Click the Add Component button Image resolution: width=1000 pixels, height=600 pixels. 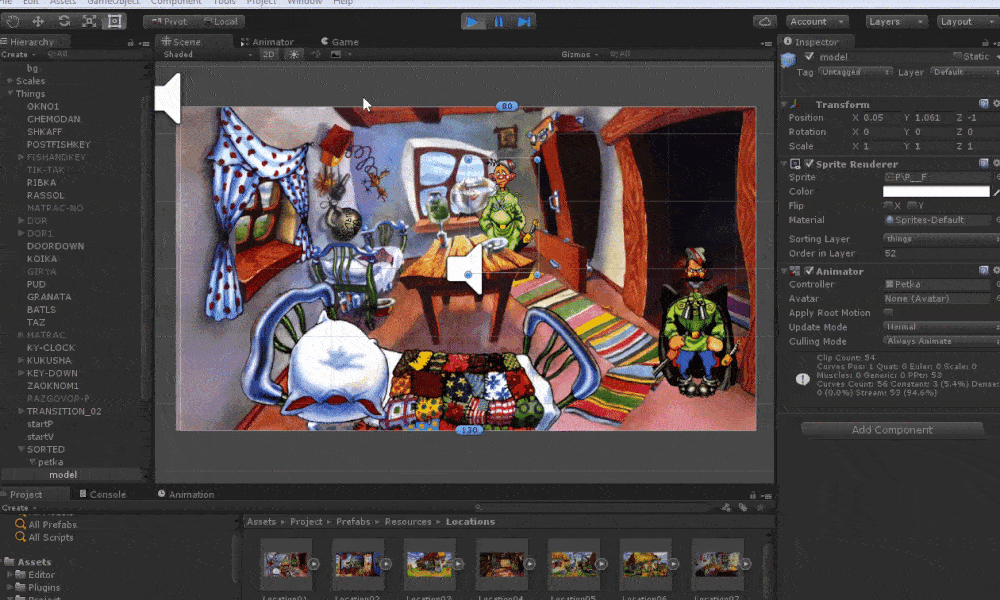(x=892, y=430)
